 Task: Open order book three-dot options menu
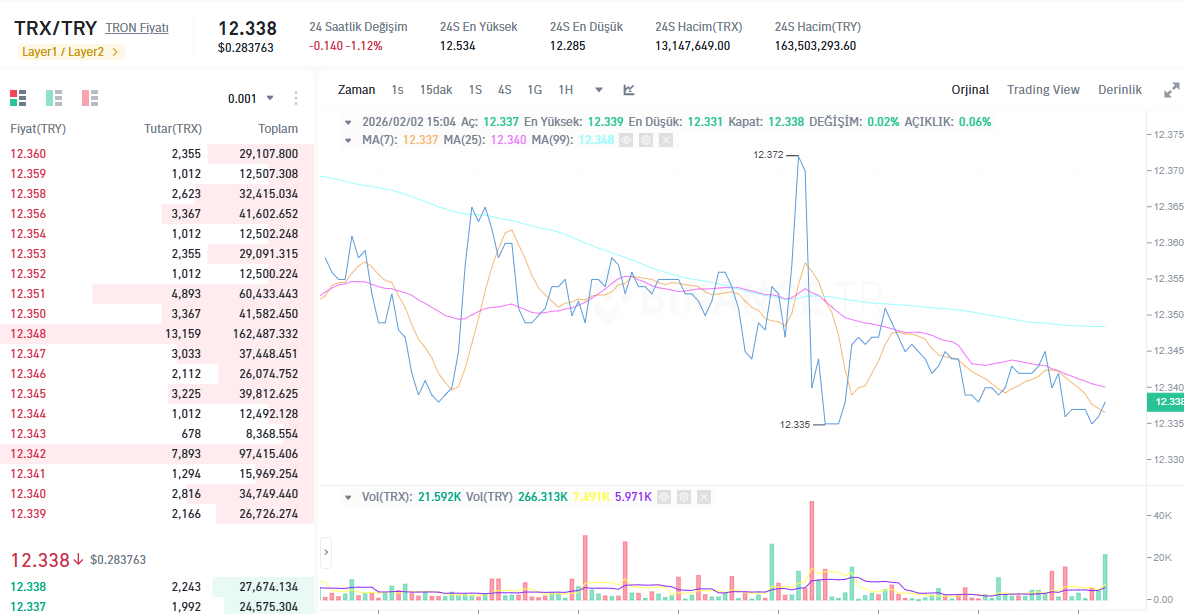[x=296, y=98]
